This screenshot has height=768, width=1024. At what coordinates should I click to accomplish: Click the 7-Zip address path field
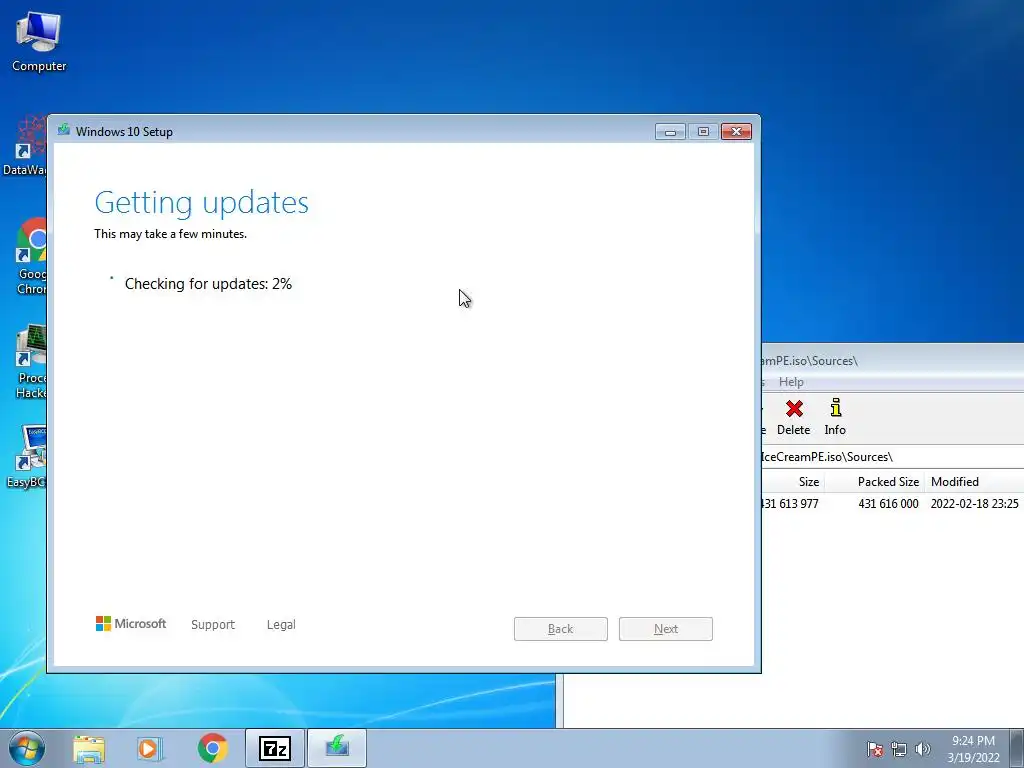[892, 456]
